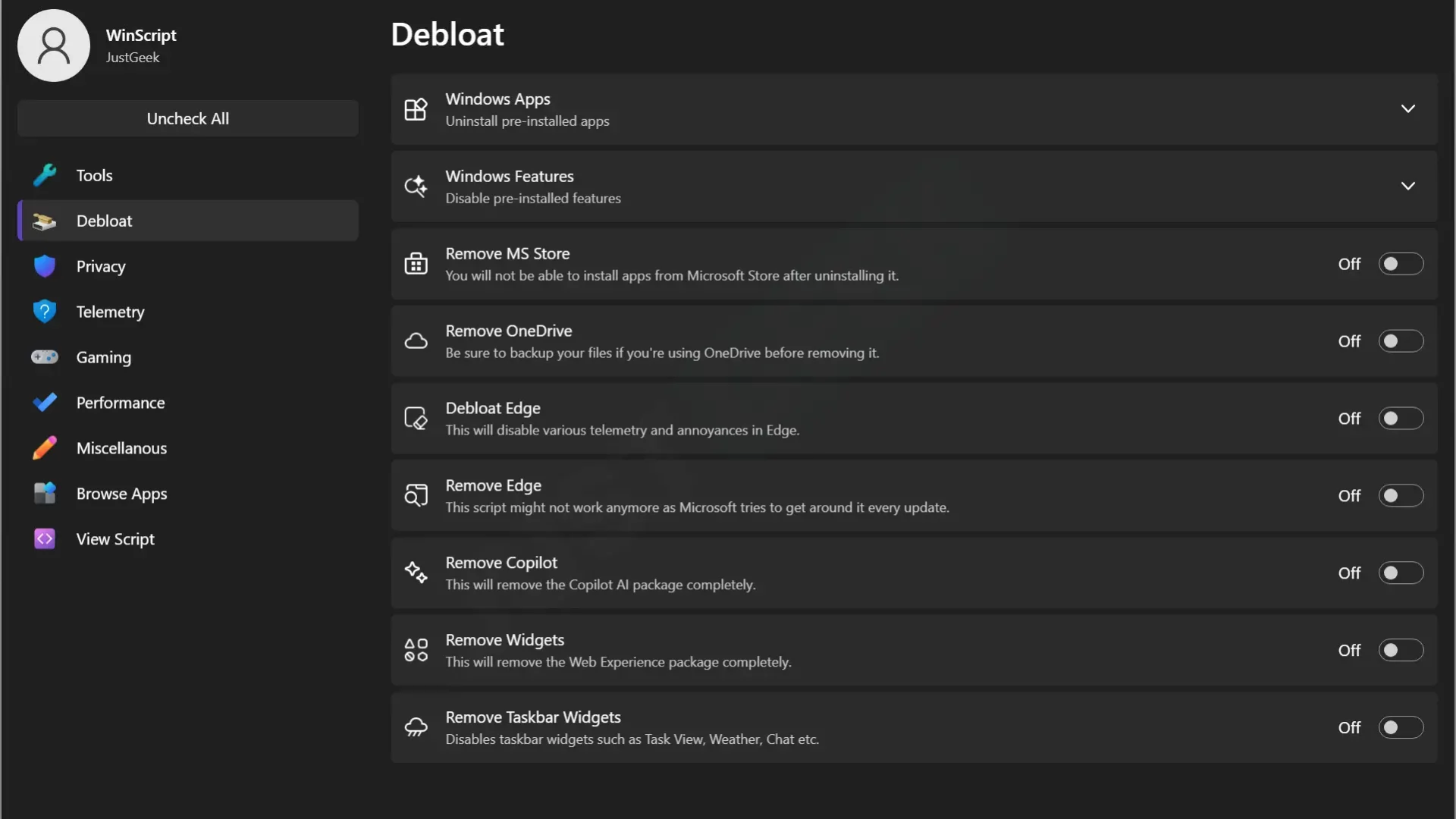Viewport: 1456px width, 819px height.
Task: Click the Gaming controller icon
Action: (x=45, y=357)
